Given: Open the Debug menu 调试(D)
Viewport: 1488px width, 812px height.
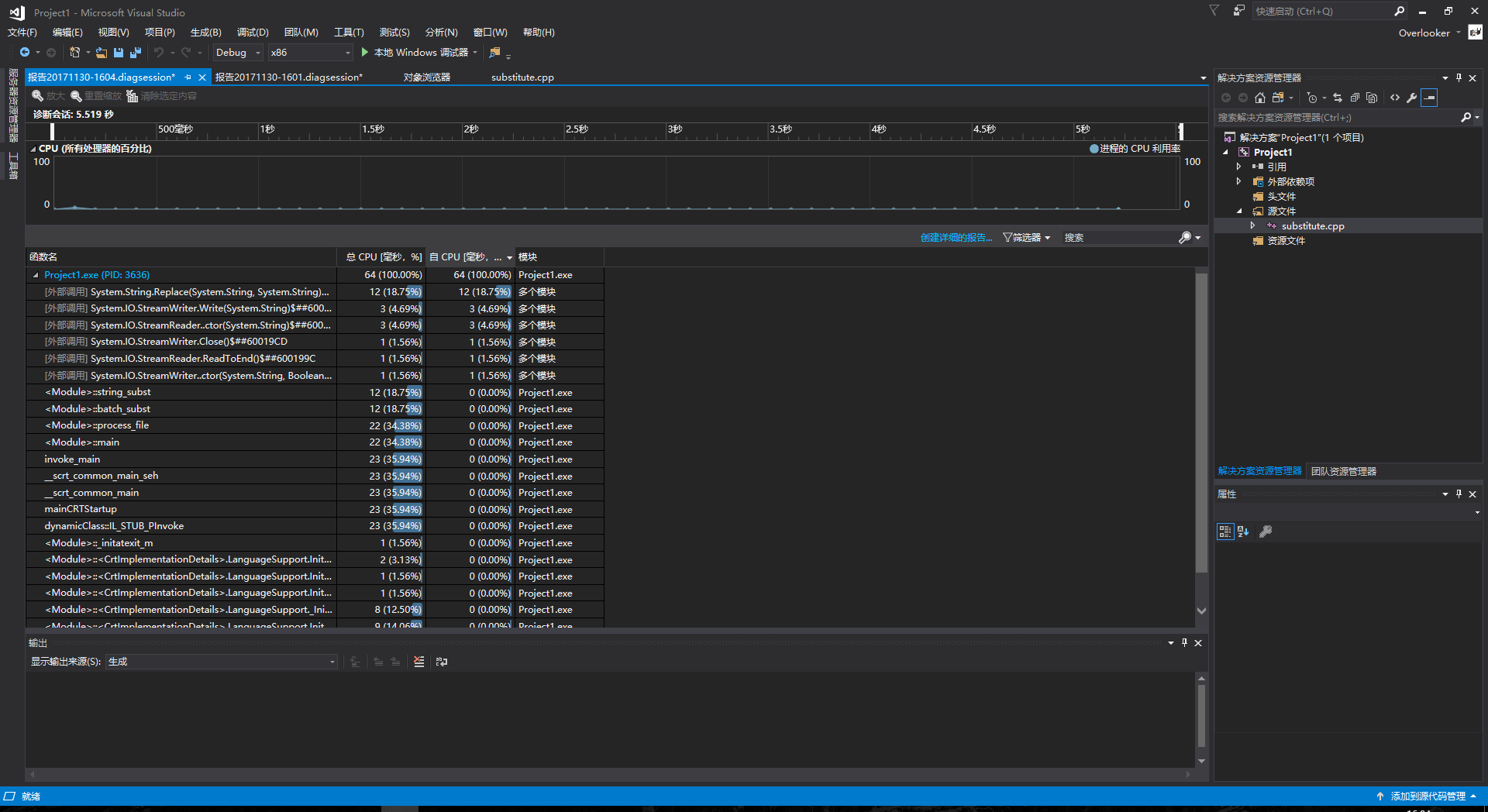Looking at the screenshot, I should click(253, 33).
